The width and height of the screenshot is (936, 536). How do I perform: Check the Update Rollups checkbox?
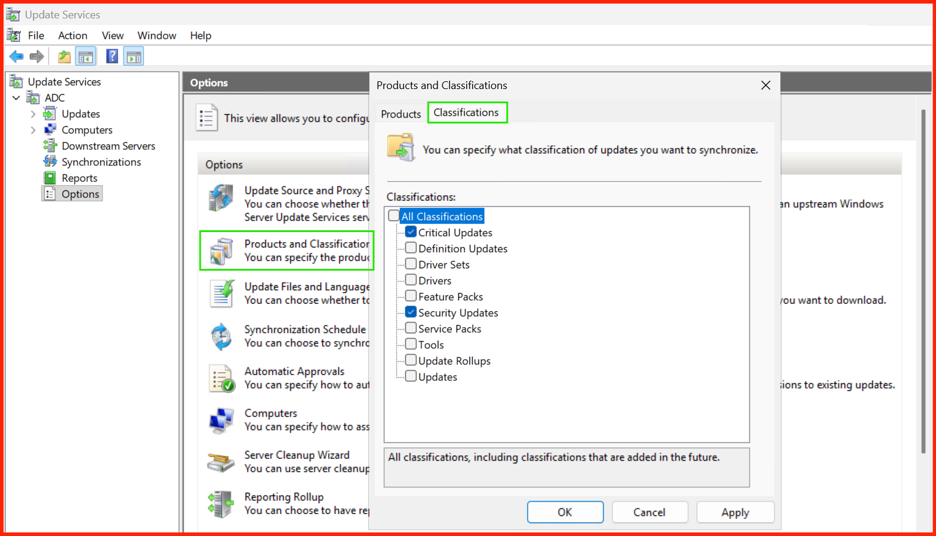411,361
